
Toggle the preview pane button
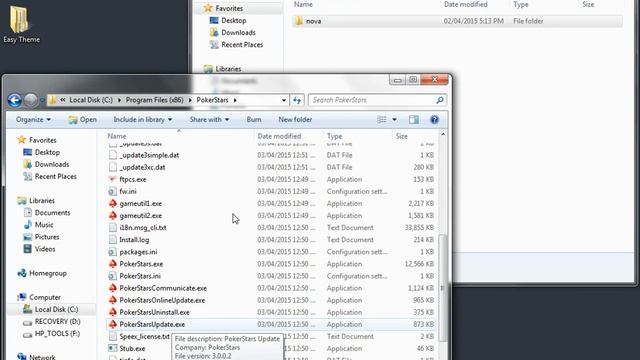[x=413, y=120]
